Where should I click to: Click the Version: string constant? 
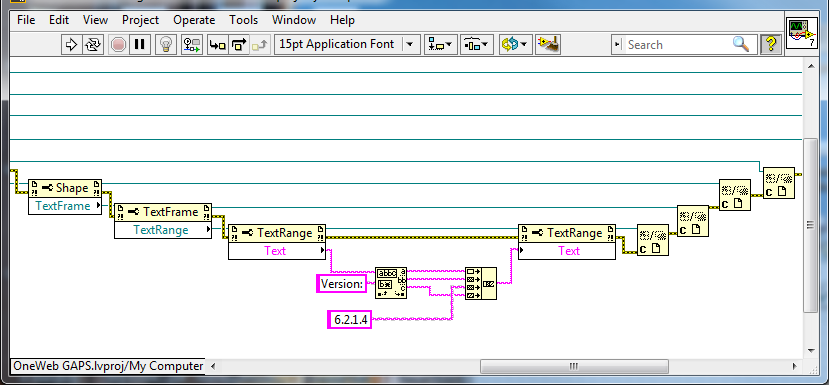point(342,283)
